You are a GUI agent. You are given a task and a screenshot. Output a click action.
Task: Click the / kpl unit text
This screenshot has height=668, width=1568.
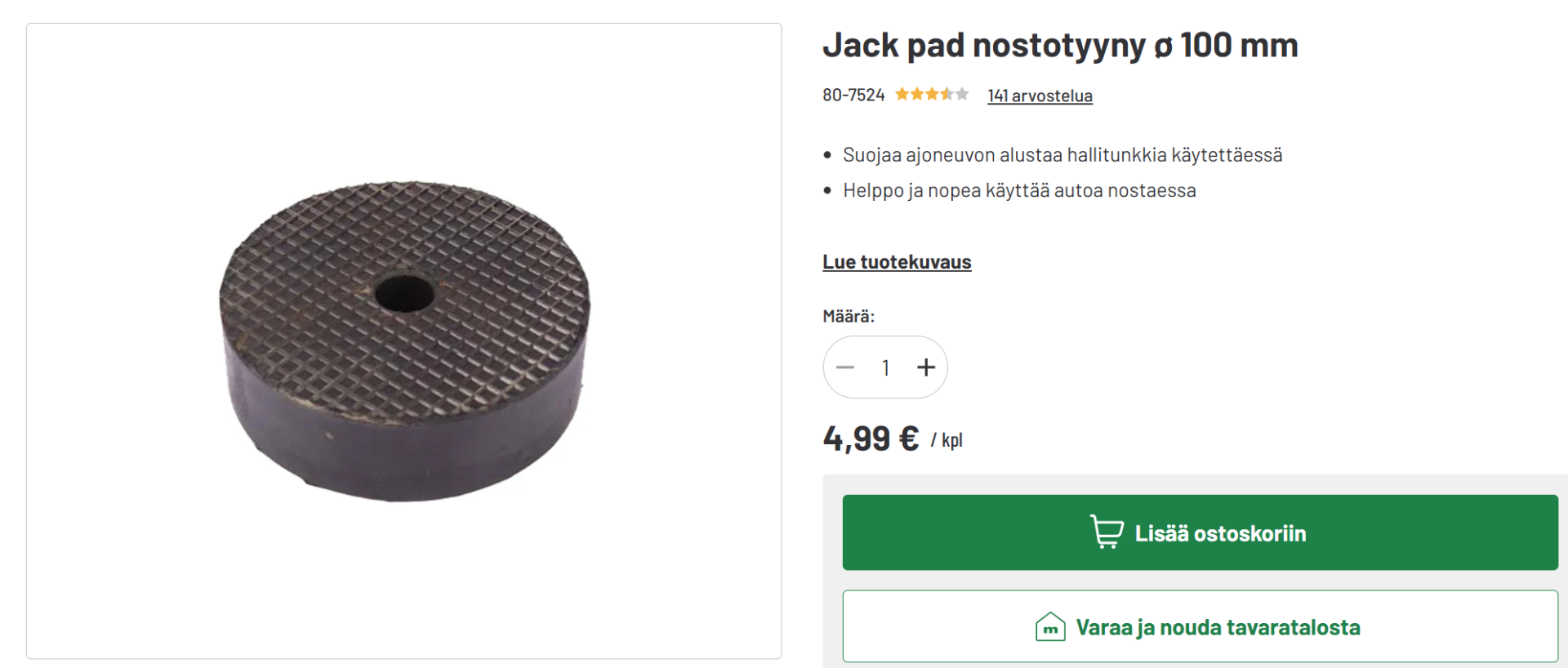coord(947,440)
